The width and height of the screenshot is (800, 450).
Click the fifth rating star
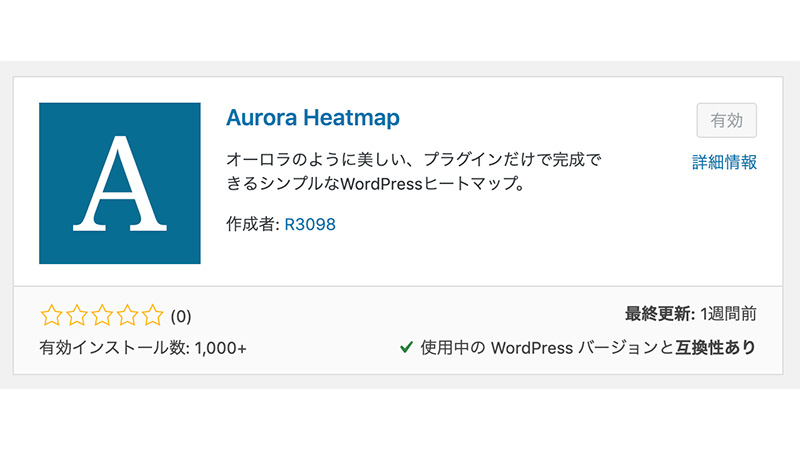[x=153, y=315]
